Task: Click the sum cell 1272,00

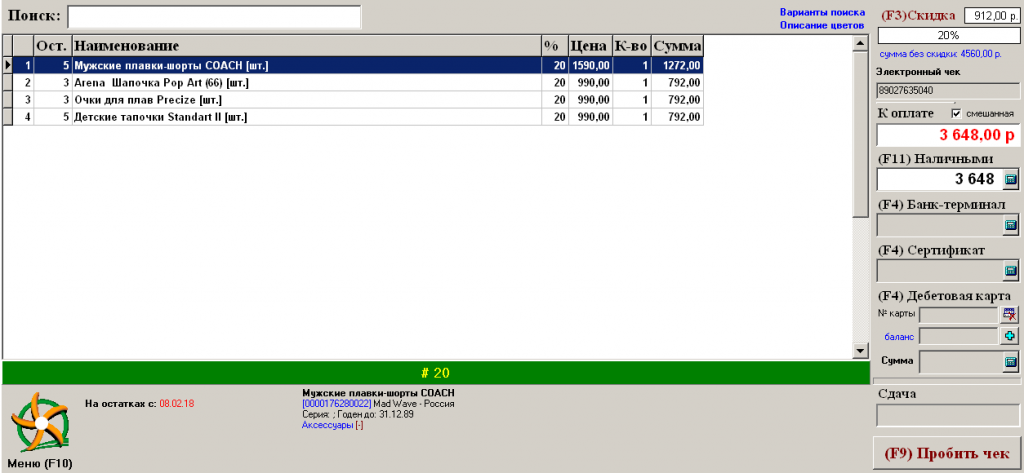Action: click(x=678, y=65)
